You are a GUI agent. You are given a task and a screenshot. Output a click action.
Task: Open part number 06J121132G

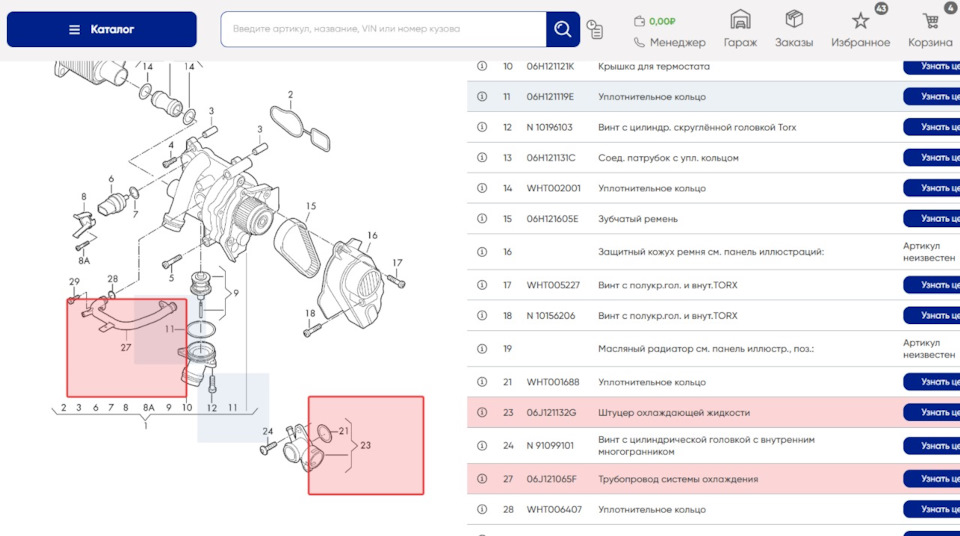click(551, 413)
